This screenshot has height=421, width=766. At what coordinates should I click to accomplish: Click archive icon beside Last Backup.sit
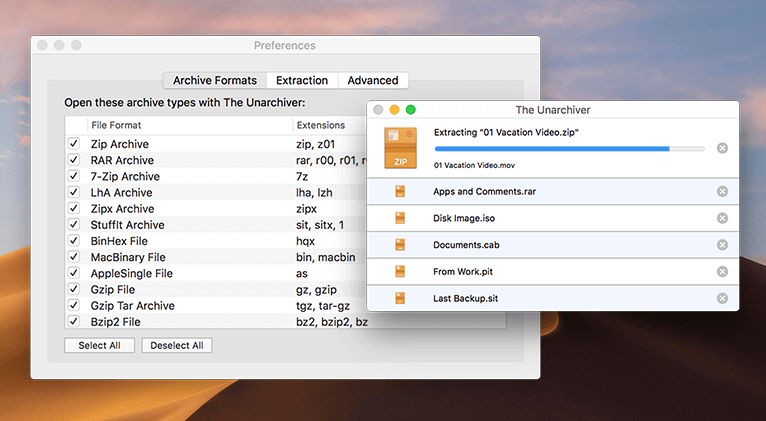click(x=400, y=298)
